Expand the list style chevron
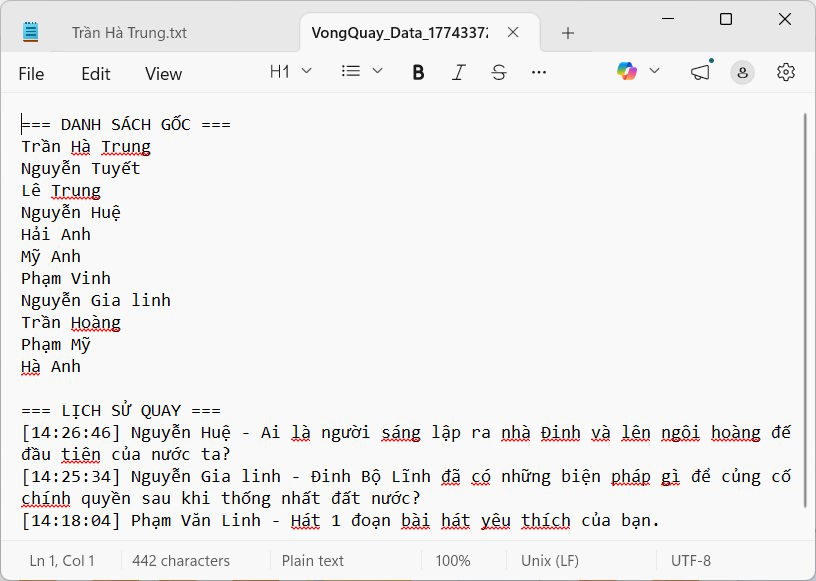Image resolution: width=816 pixels, height=581 pixels. (376, 71)
